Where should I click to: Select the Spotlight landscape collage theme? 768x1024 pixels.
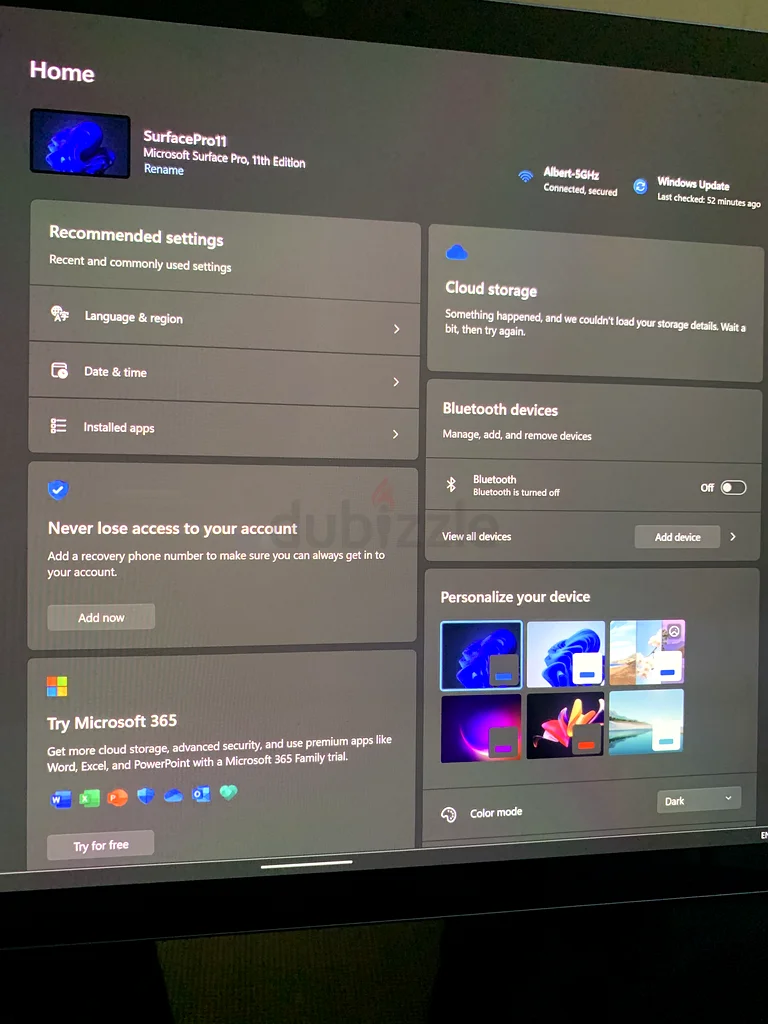click(647, 652)
